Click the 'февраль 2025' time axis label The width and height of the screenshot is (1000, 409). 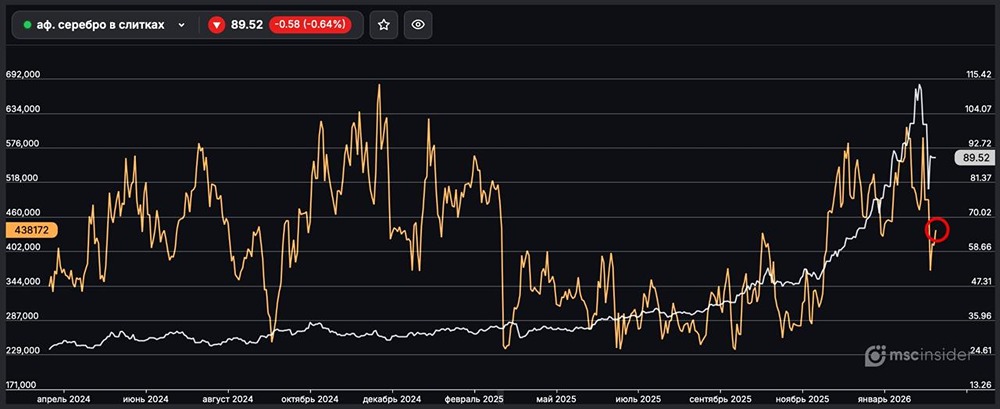[474, 399]
